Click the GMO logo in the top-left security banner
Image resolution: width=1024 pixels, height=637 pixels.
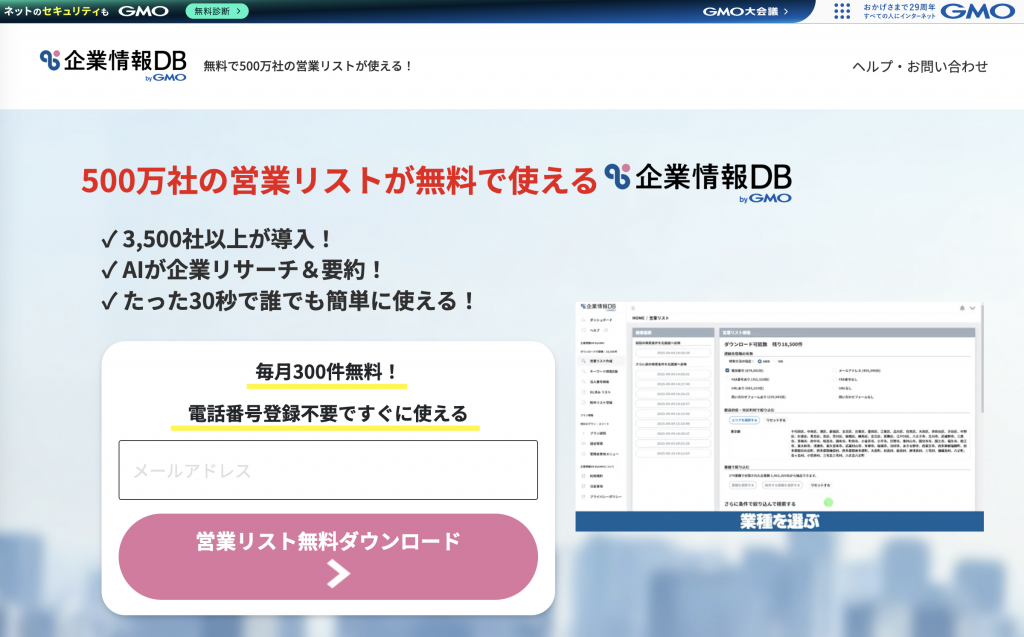[x=143, y=11]
